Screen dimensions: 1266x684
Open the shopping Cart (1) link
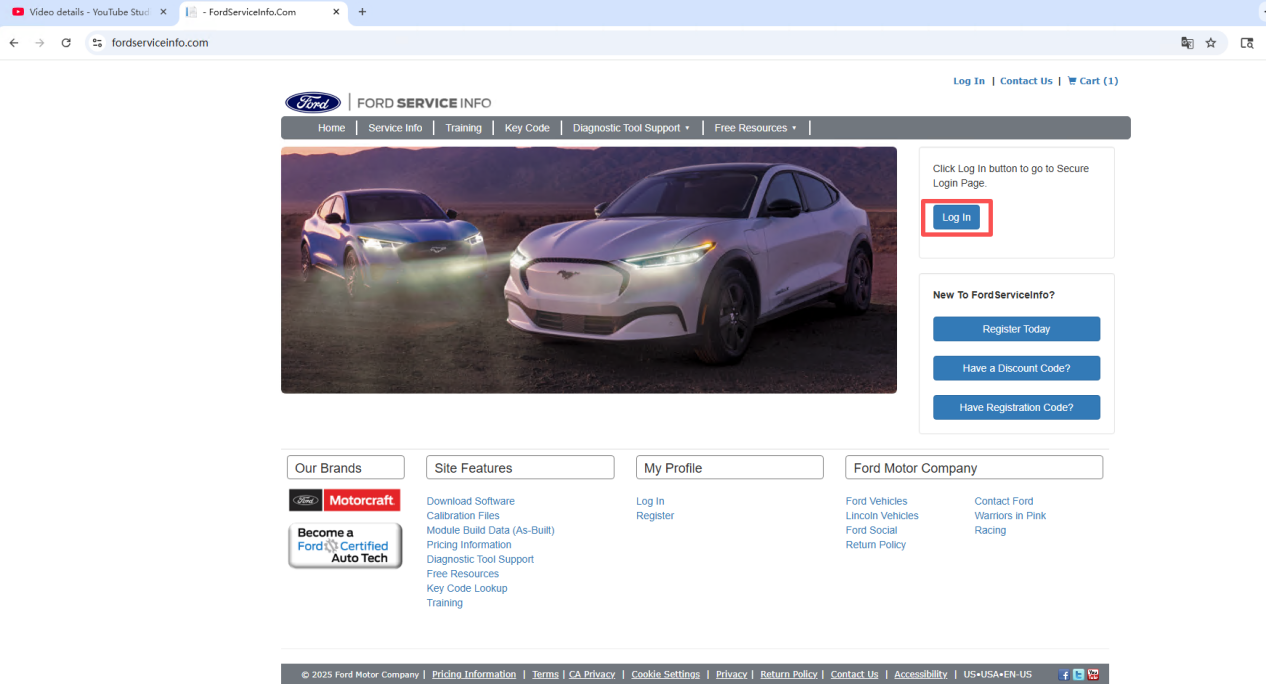[x=1092, y=81]
